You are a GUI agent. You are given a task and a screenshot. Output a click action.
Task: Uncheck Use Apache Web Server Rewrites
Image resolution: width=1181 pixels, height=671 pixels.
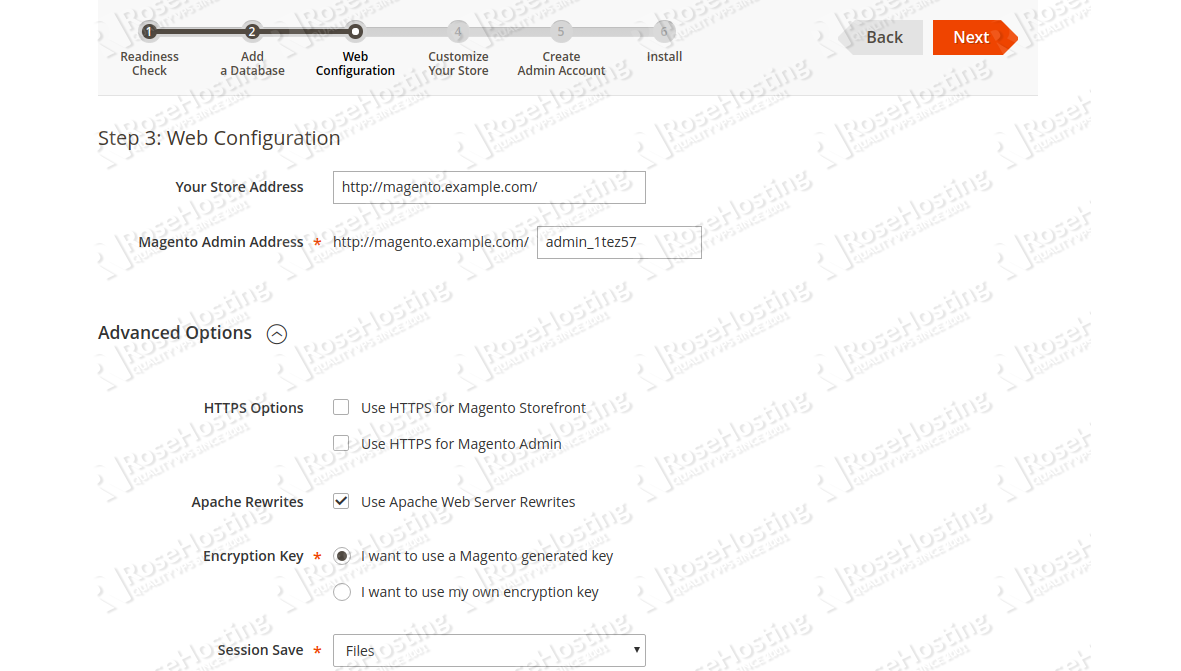pos(340,501)
